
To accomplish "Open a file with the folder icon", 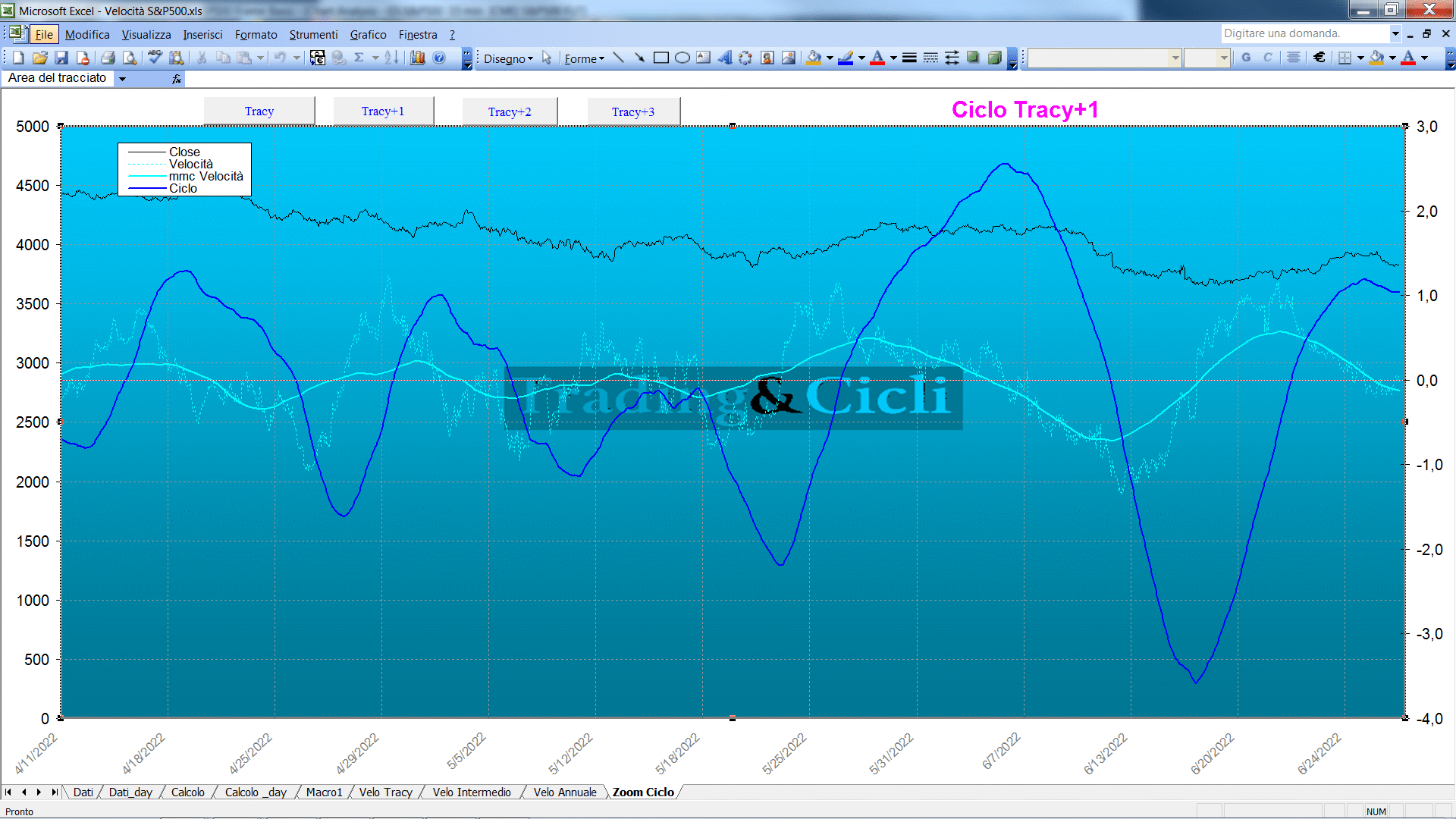I will pyautogui.click(x=40, y=58).
